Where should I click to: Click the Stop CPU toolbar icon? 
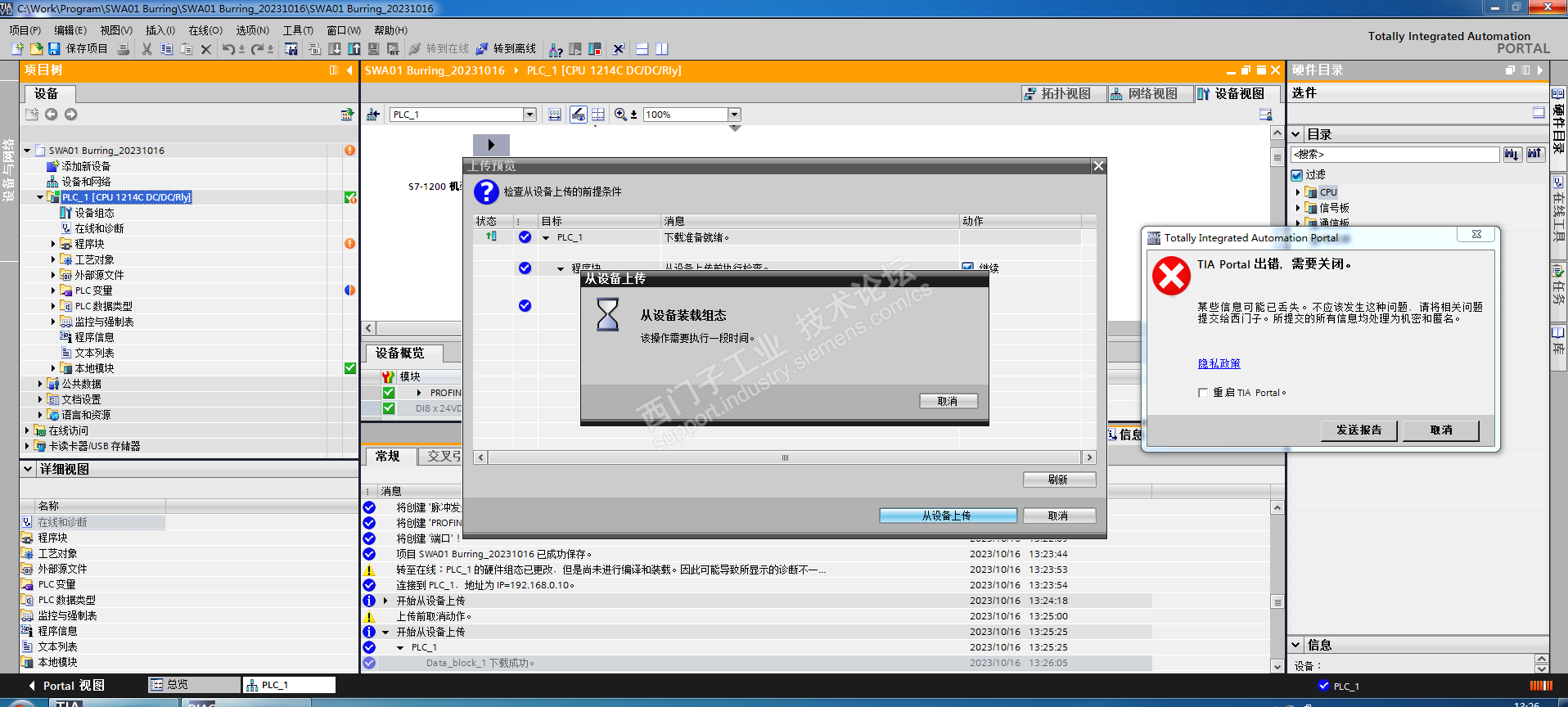point(595,49)
